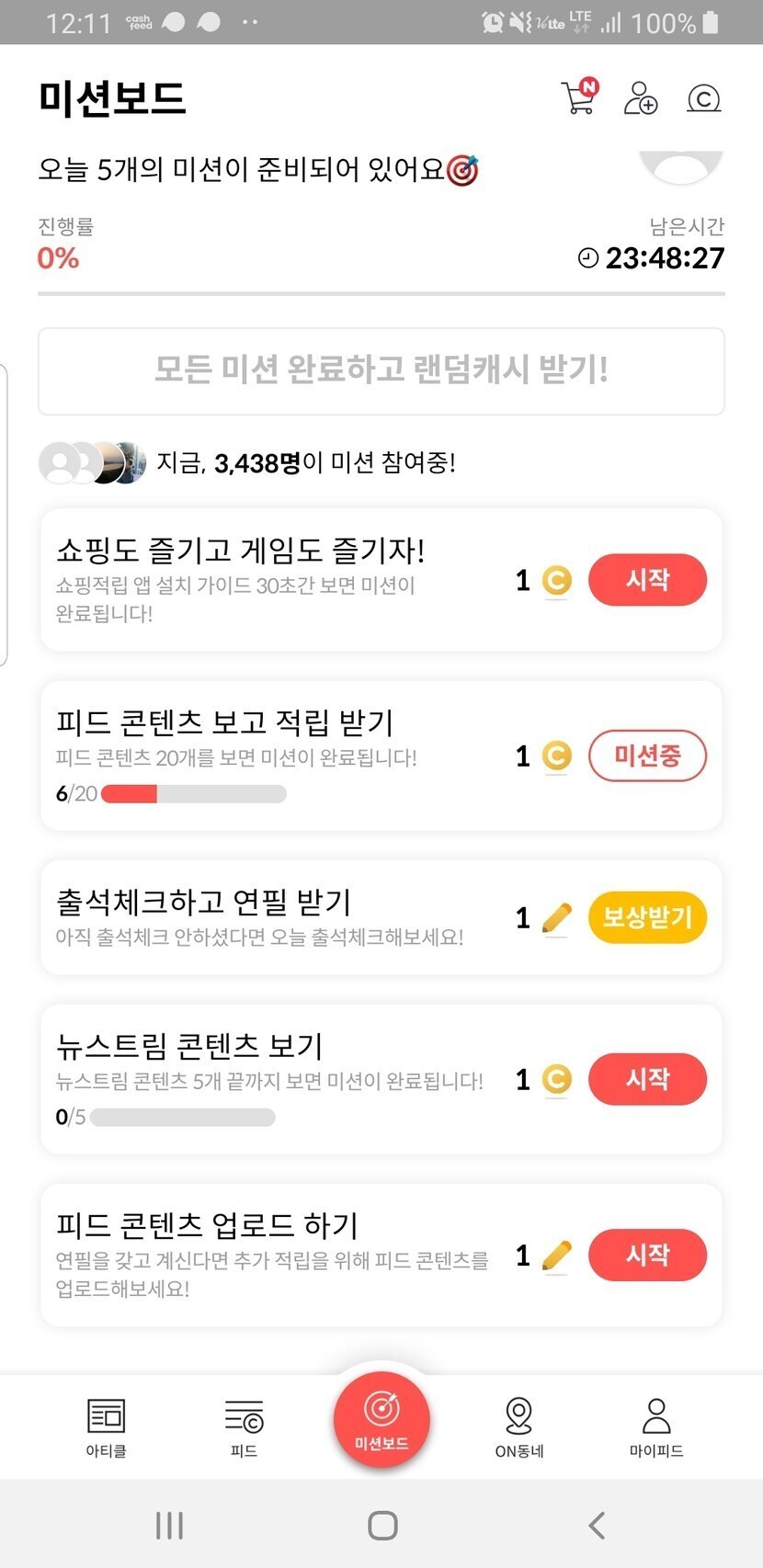Viewport: 763px width, 1568px height.
Task: Open Android recent apps icon
Action: pyautogui.click(x=169, y=1525)
